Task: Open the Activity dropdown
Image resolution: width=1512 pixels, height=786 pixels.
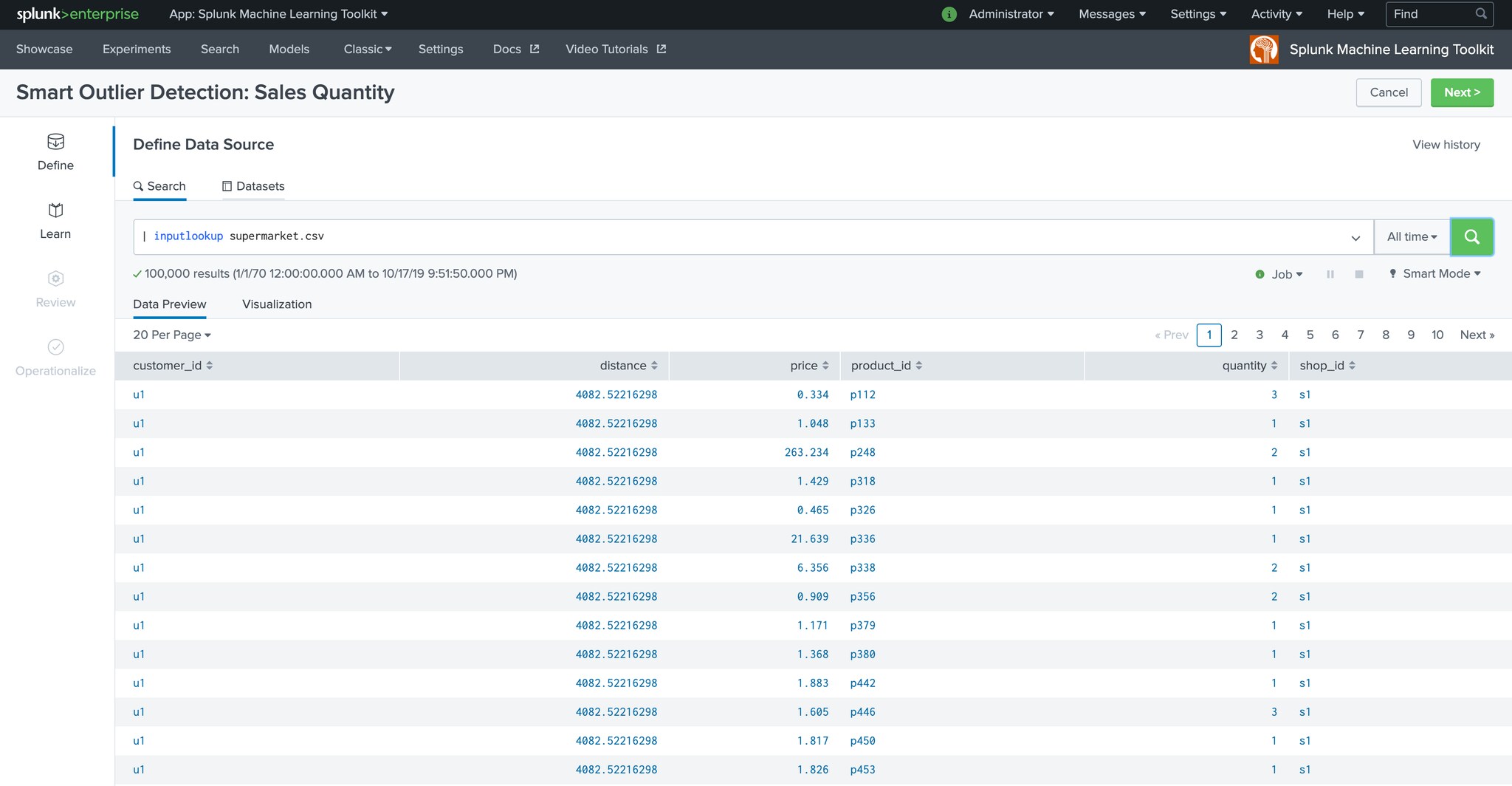Action: click(x=1276, y=14)
